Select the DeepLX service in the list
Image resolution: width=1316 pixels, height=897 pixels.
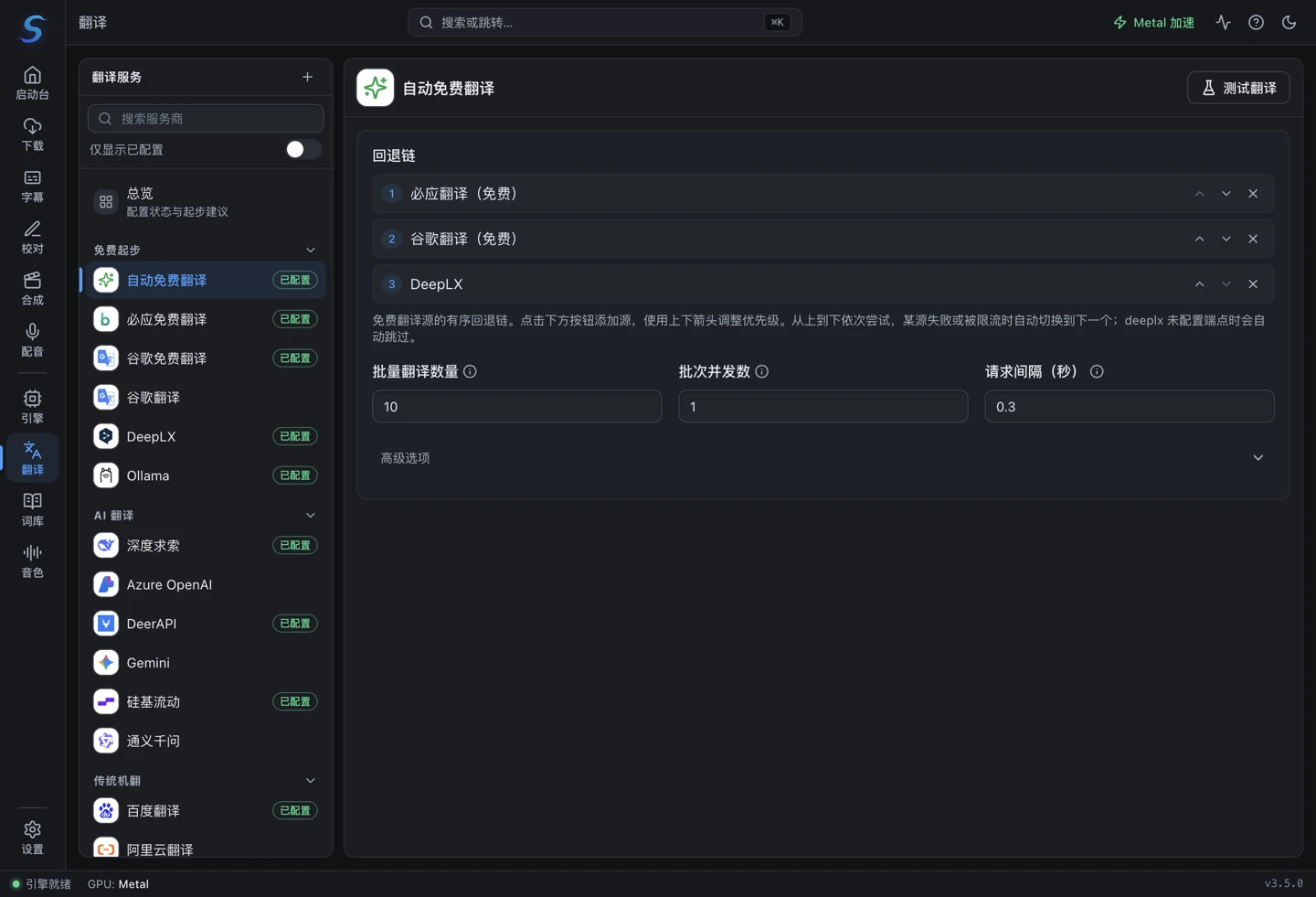click(206, 436)
